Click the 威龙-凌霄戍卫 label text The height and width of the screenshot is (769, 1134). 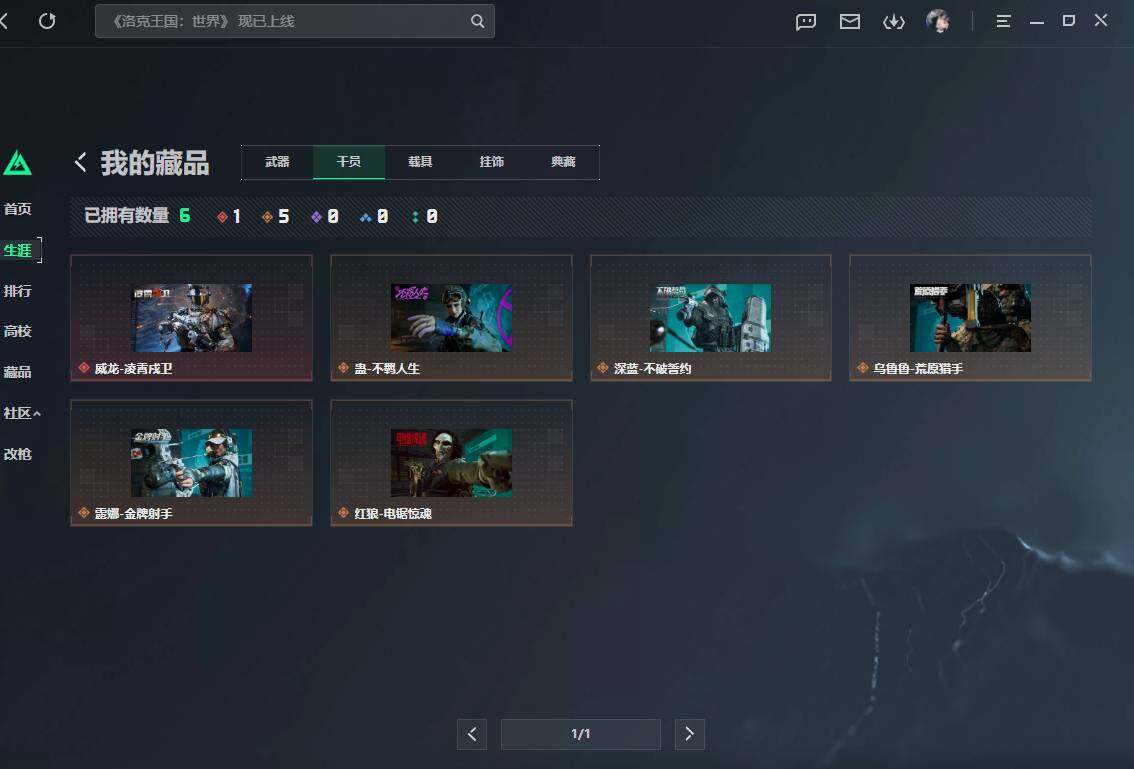(x=134, y=368)
